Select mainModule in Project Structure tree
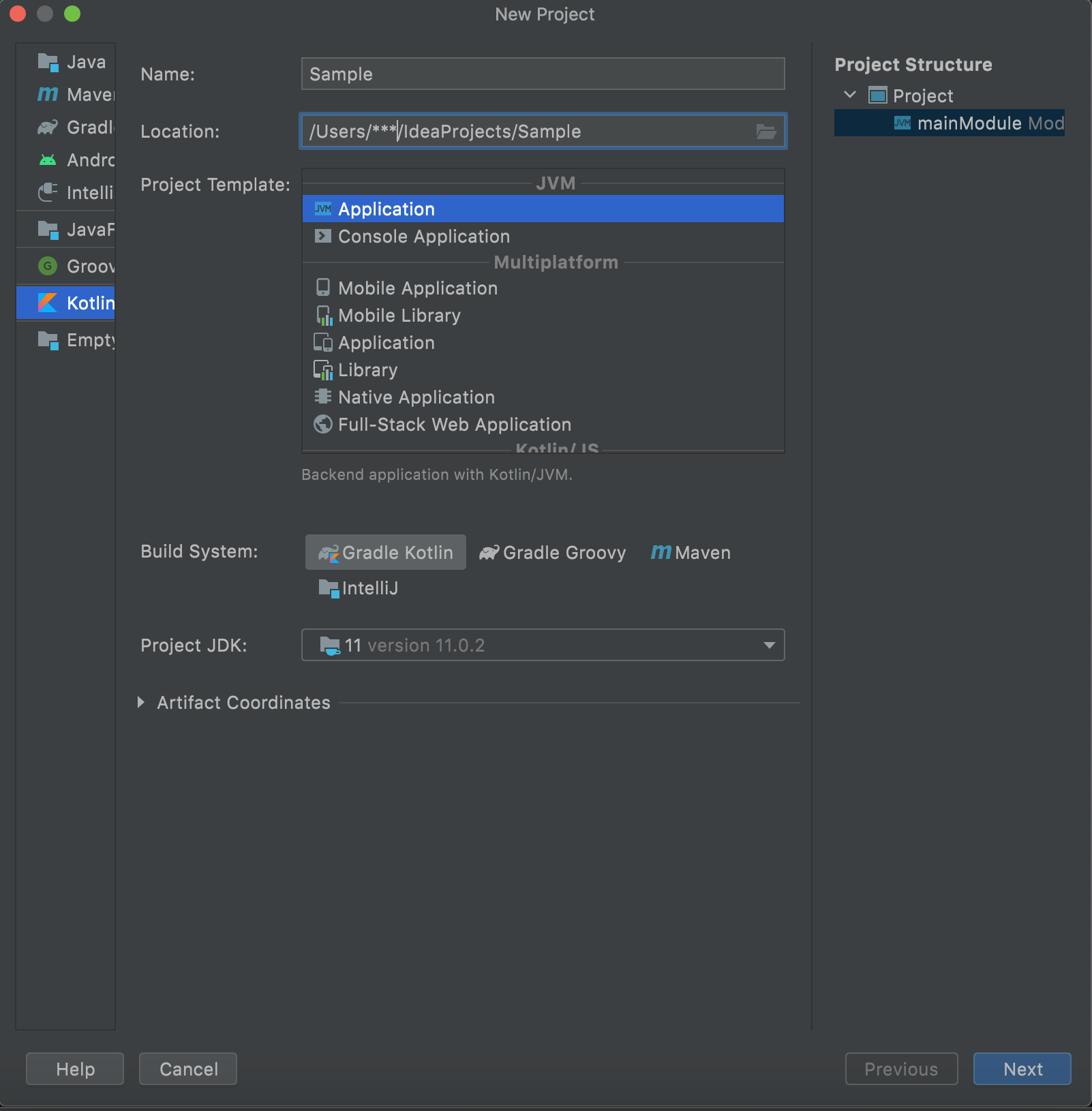Image resolution: width=1092 pixels, height=1111 pixels. pos(950,123)
